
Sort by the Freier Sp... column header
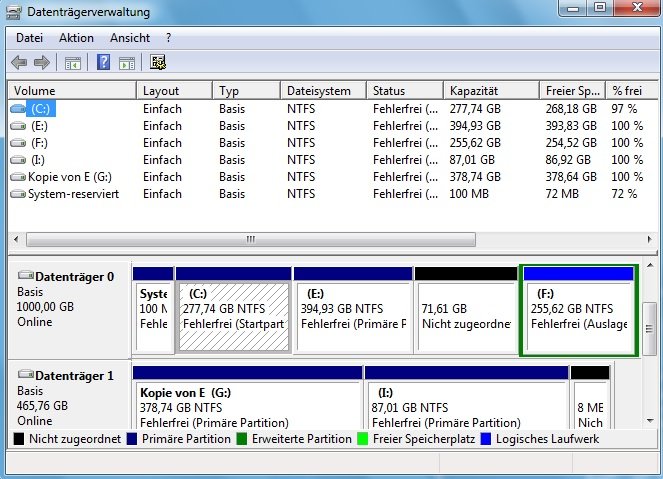click(x=573, y=91)
